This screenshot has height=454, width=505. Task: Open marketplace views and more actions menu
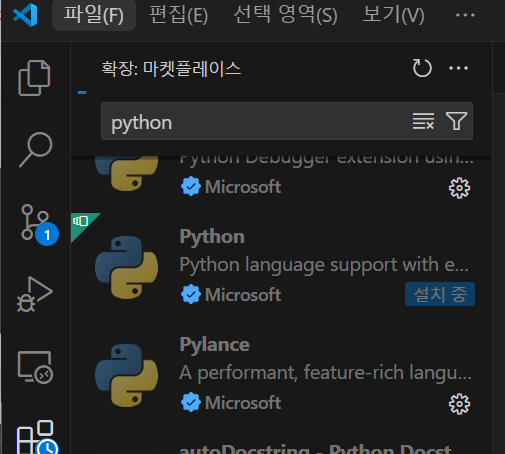[458, 68]
